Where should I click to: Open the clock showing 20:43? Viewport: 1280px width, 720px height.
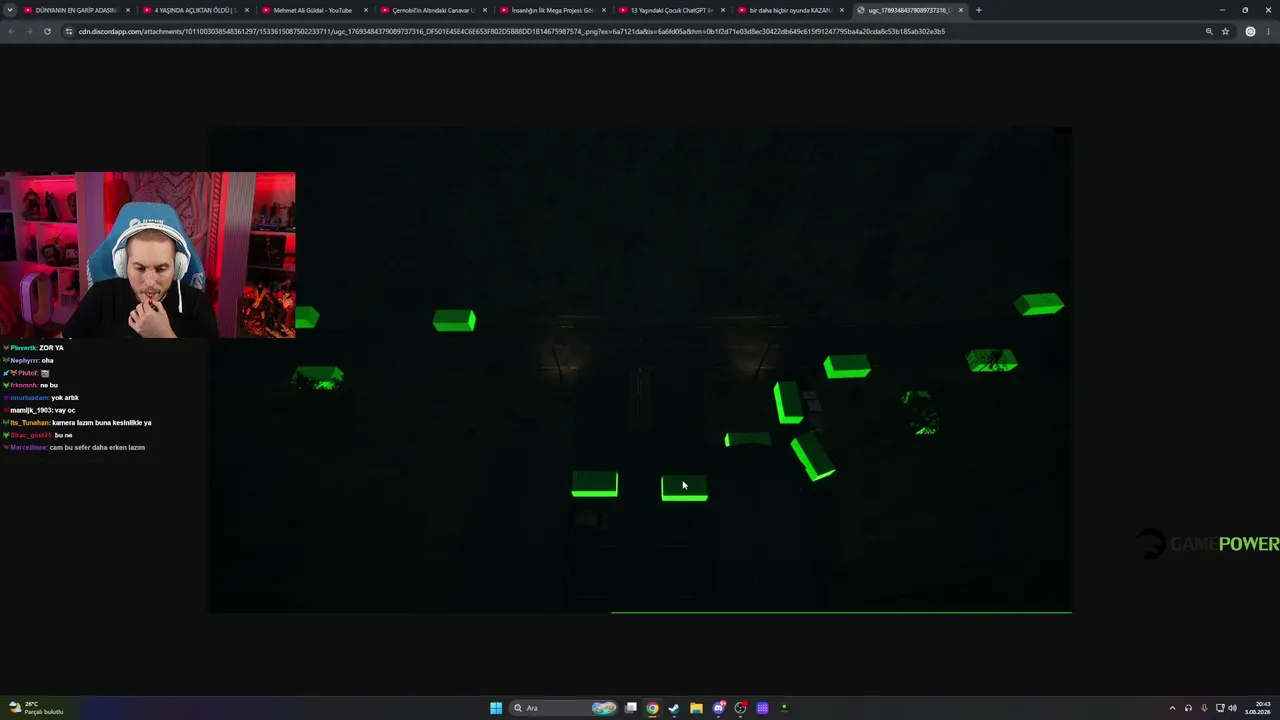click(1257, 708)
